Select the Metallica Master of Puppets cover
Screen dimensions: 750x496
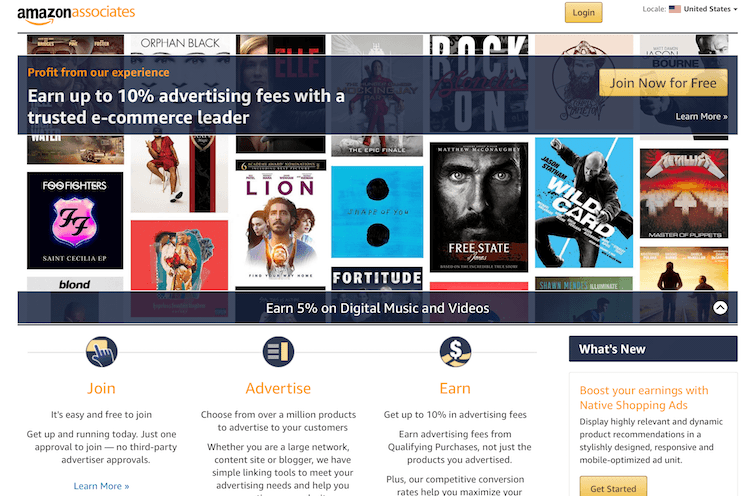pos(684,193)
